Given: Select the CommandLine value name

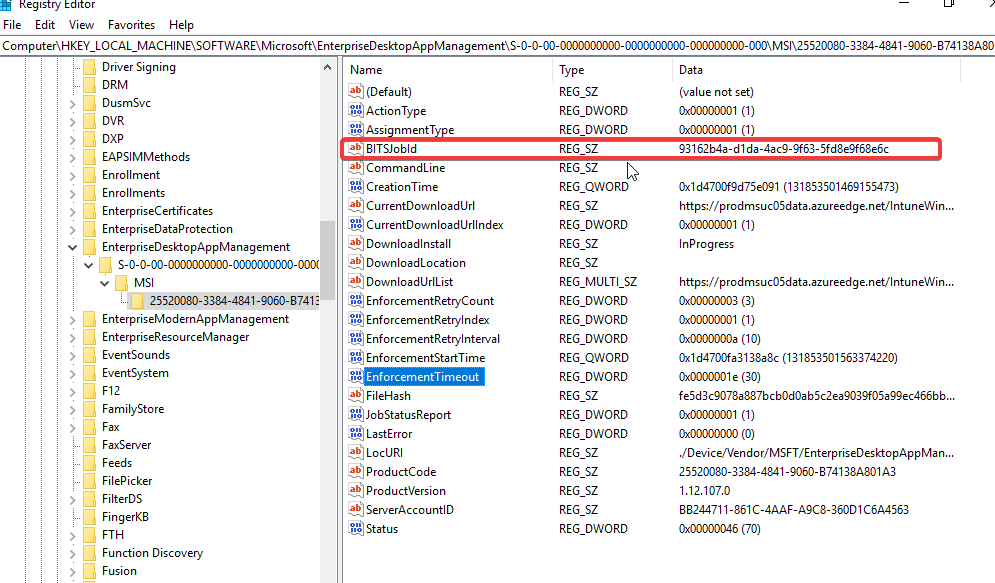Looking at the screenshot, I should pos(405,167).
